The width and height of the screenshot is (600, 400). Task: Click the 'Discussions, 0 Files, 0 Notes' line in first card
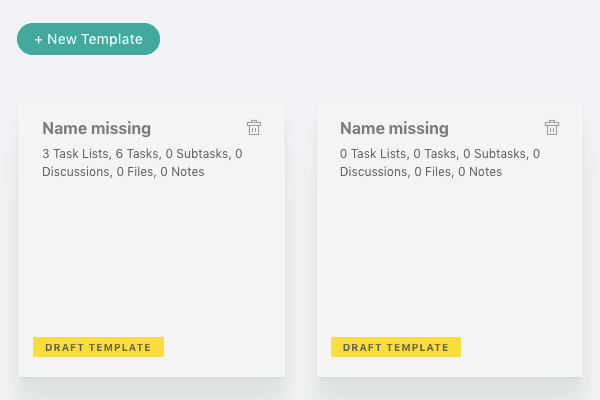click(123, 172)
